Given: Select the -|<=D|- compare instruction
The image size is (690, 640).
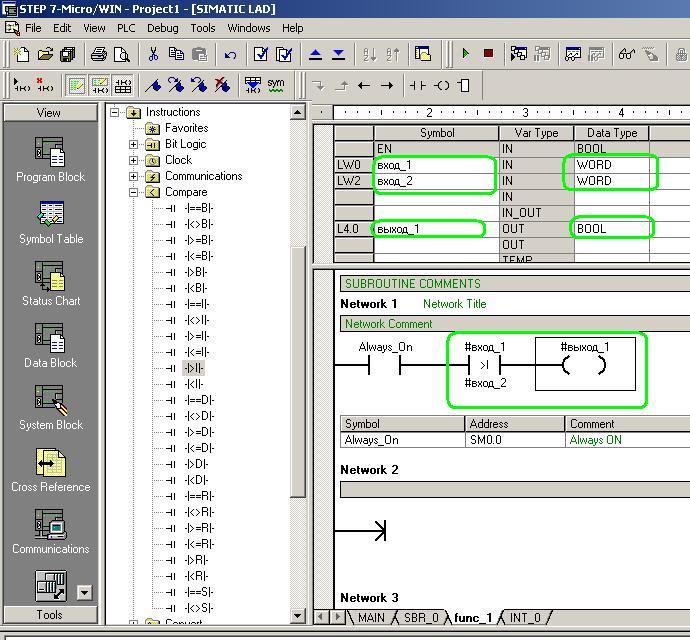Looking at the screenshot, I should [x=199, y=448].
